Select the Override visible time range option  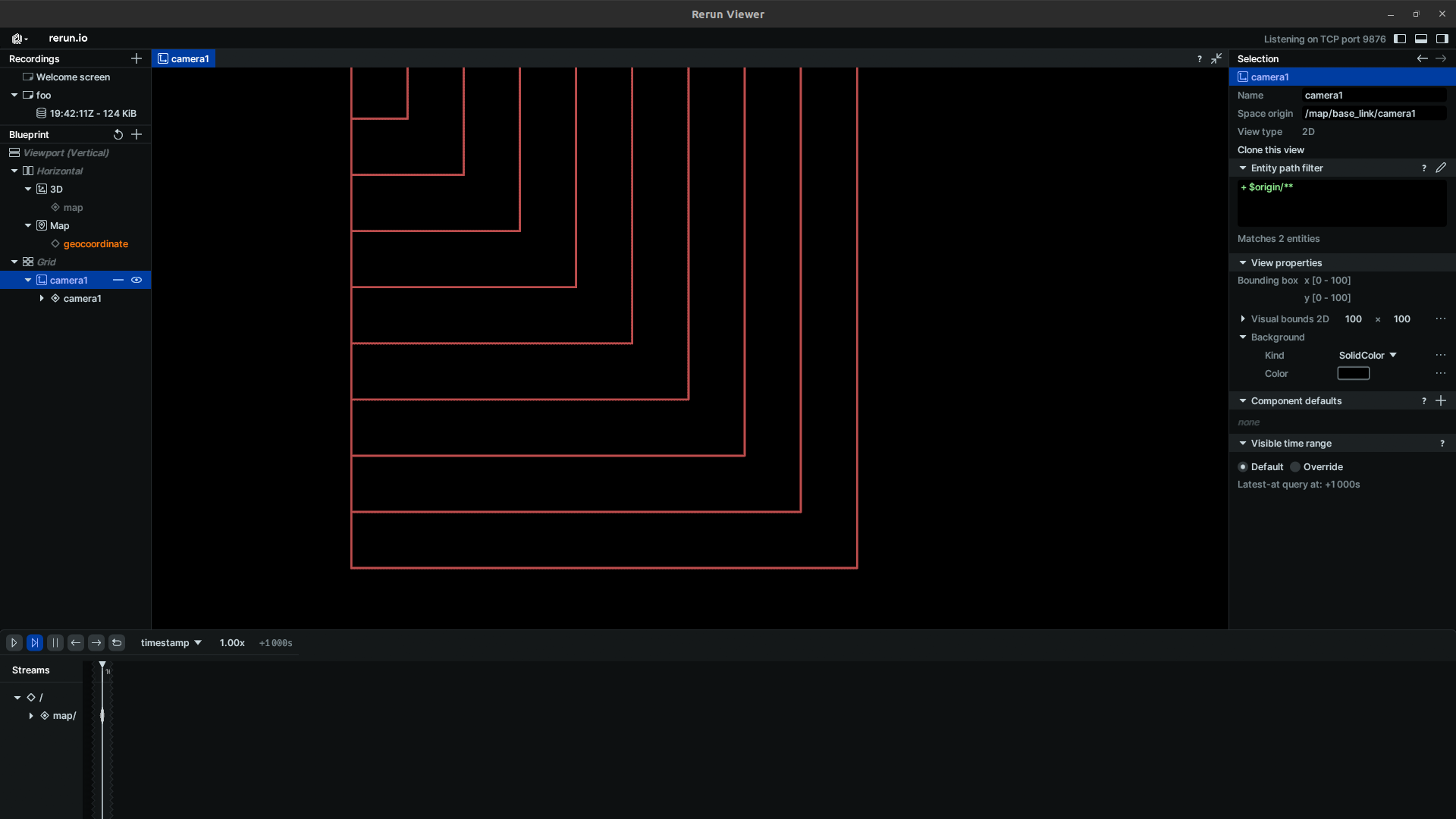click(1294, 467)
